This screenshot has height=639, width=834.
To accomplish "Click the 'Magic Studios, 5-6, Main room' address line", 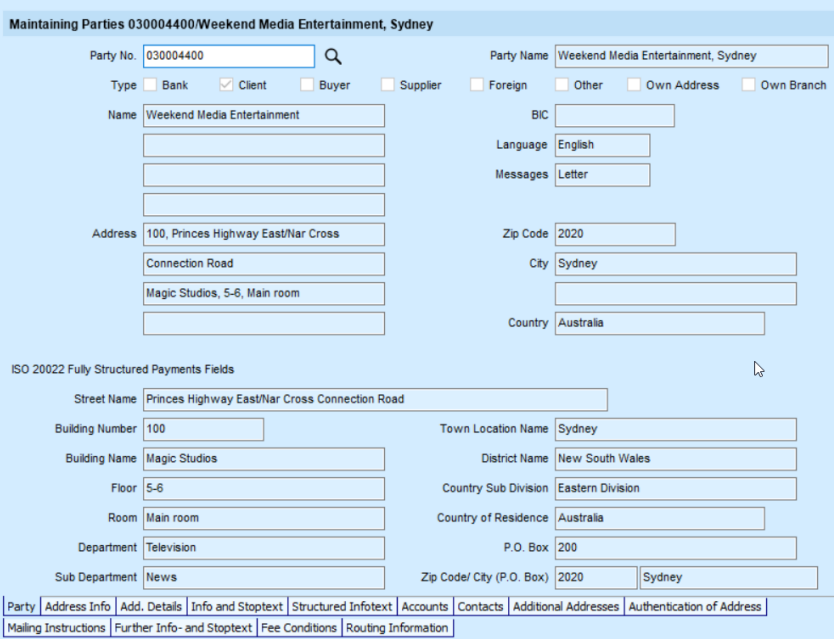I will [x=264, y=294].
